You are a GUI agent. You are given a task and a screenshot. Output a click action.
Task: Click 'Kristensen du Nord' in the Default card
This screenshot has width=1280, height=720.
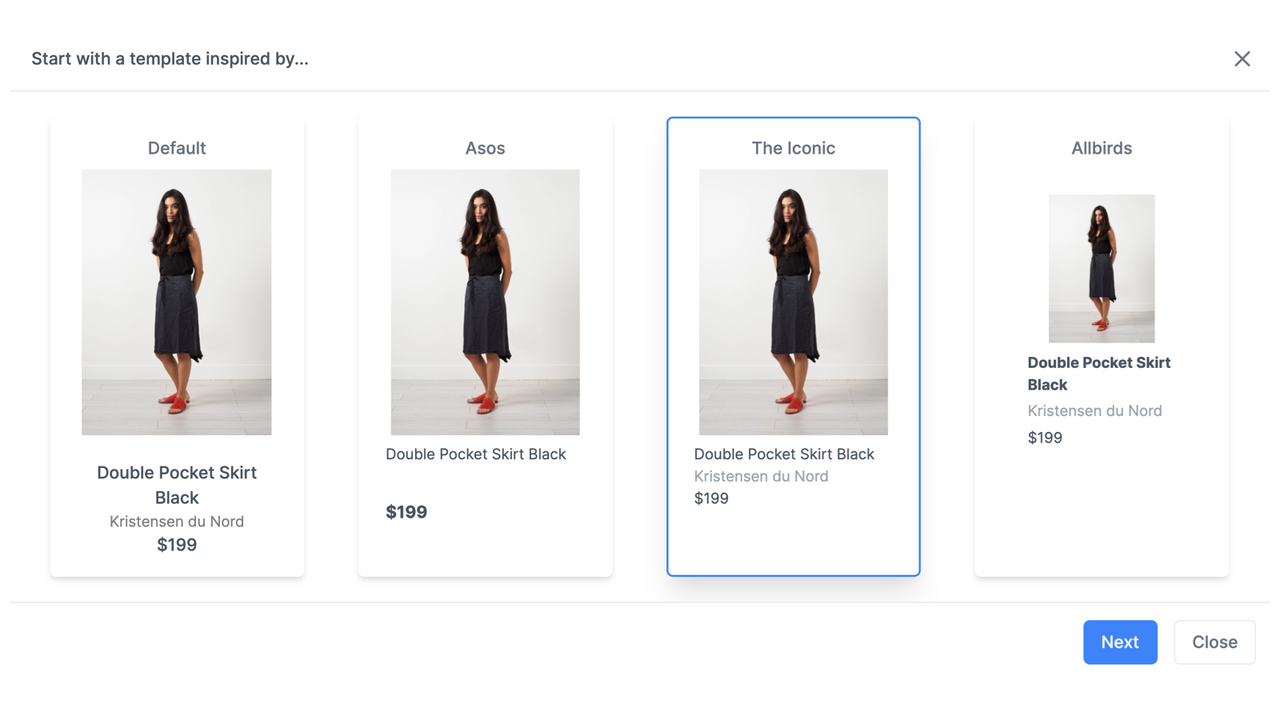(176, 521)
